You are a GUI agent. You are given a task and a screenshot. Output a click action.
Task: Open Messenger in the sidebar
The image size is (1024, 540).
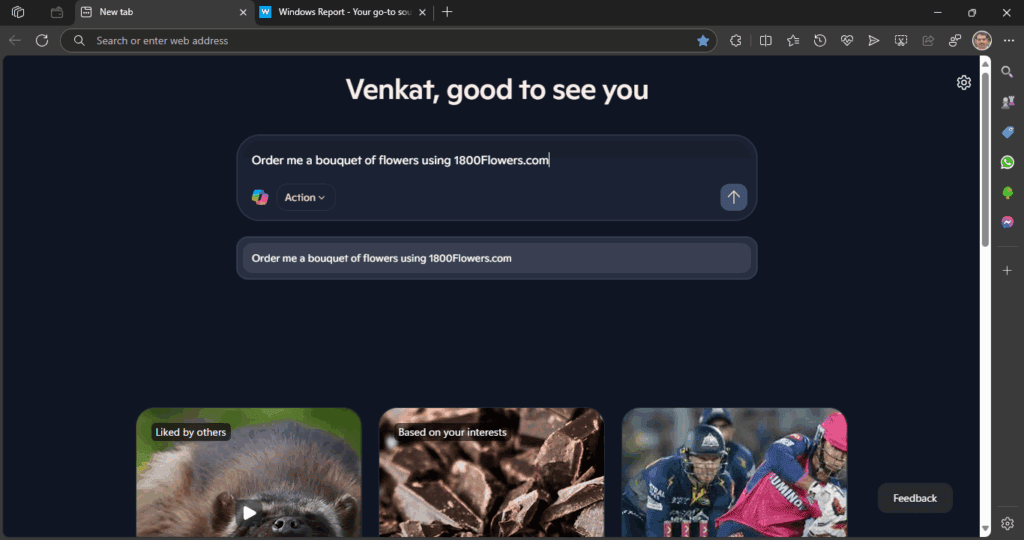[x=1007, y=222]
